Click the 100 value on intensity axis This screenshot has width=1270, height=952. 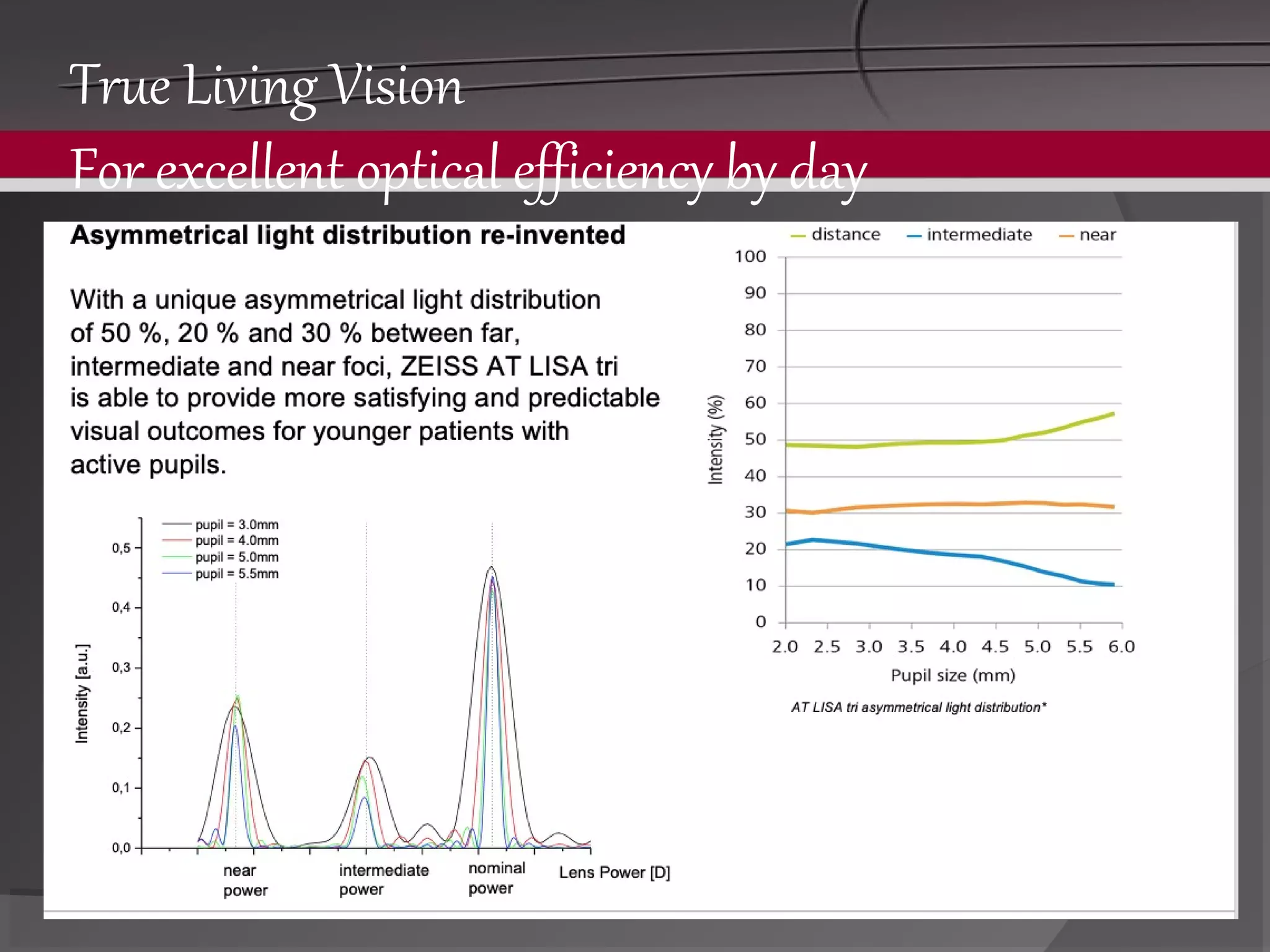(750, 257)
